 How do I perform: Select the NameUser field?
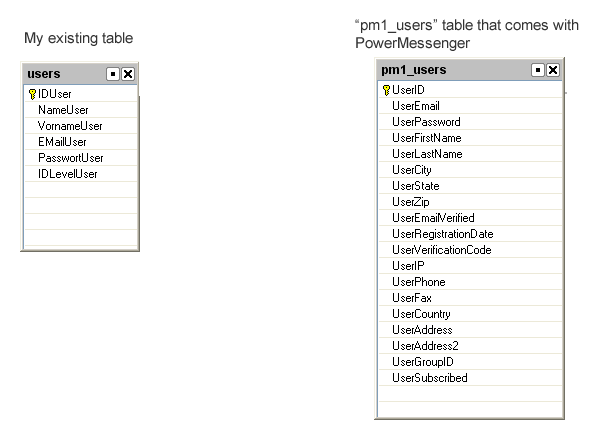tap(81, 110)
